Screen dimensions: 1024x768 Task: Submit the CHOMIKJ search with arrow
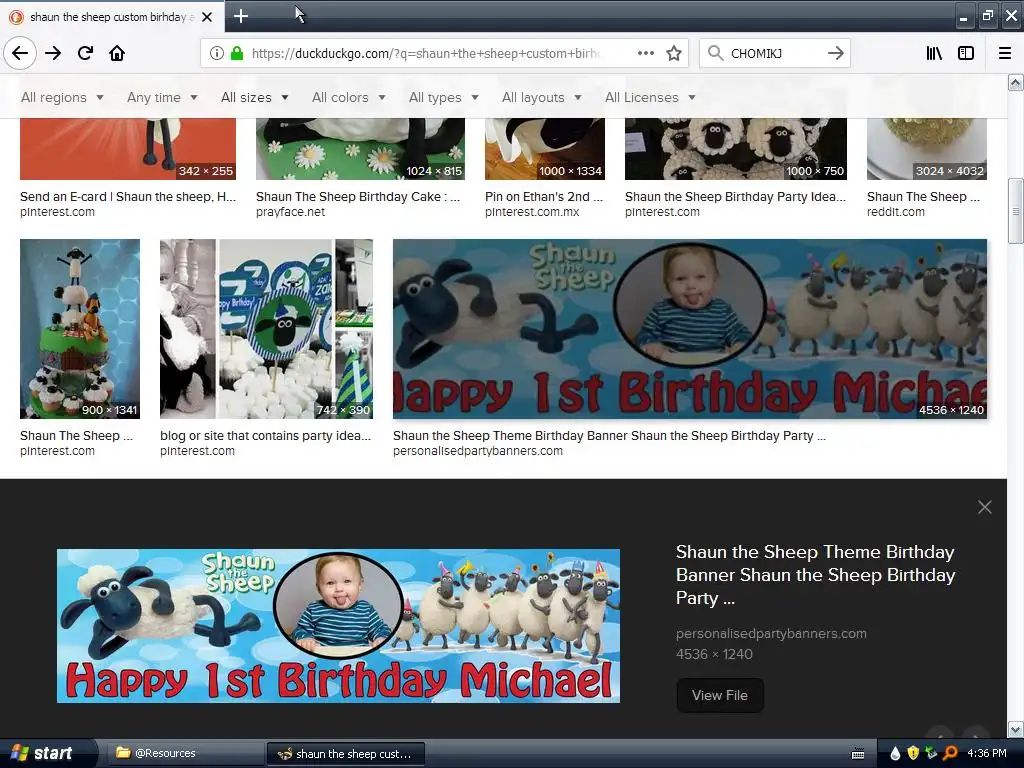[836, 53]
